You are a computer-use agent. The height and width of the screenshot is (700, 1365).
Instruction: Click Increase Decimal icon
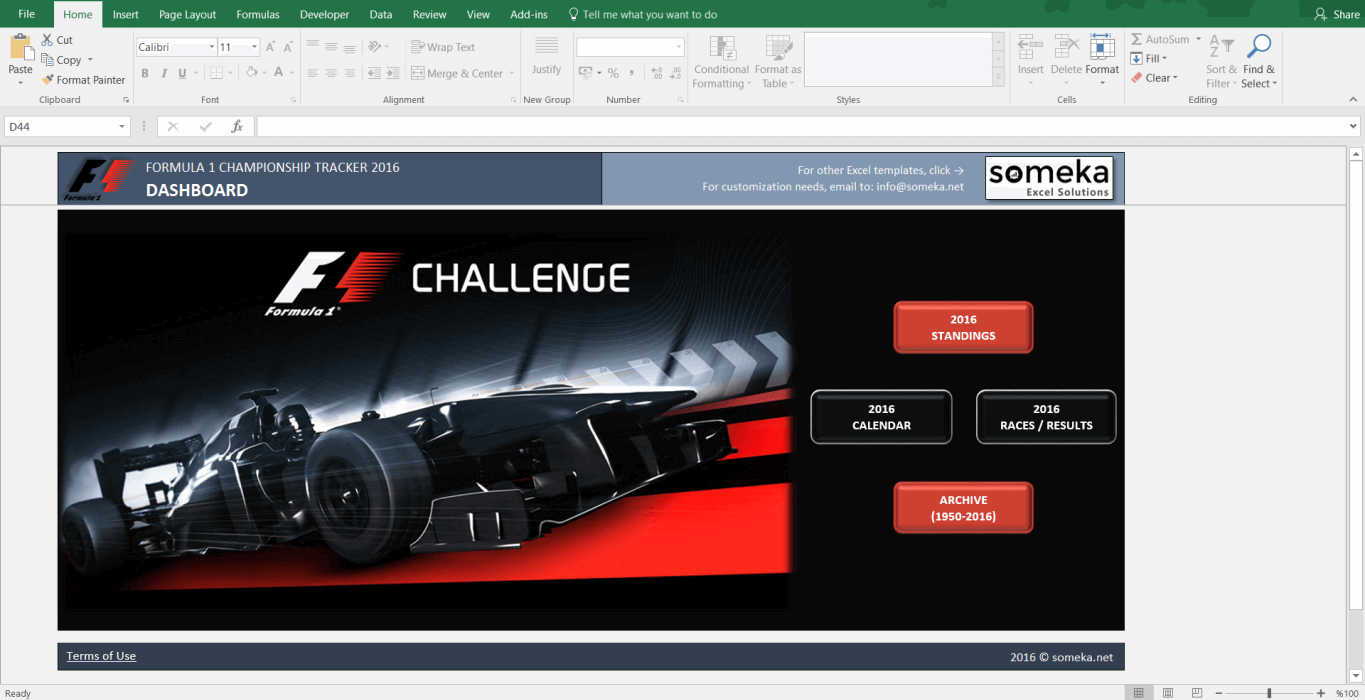click(x=656, y=73)
